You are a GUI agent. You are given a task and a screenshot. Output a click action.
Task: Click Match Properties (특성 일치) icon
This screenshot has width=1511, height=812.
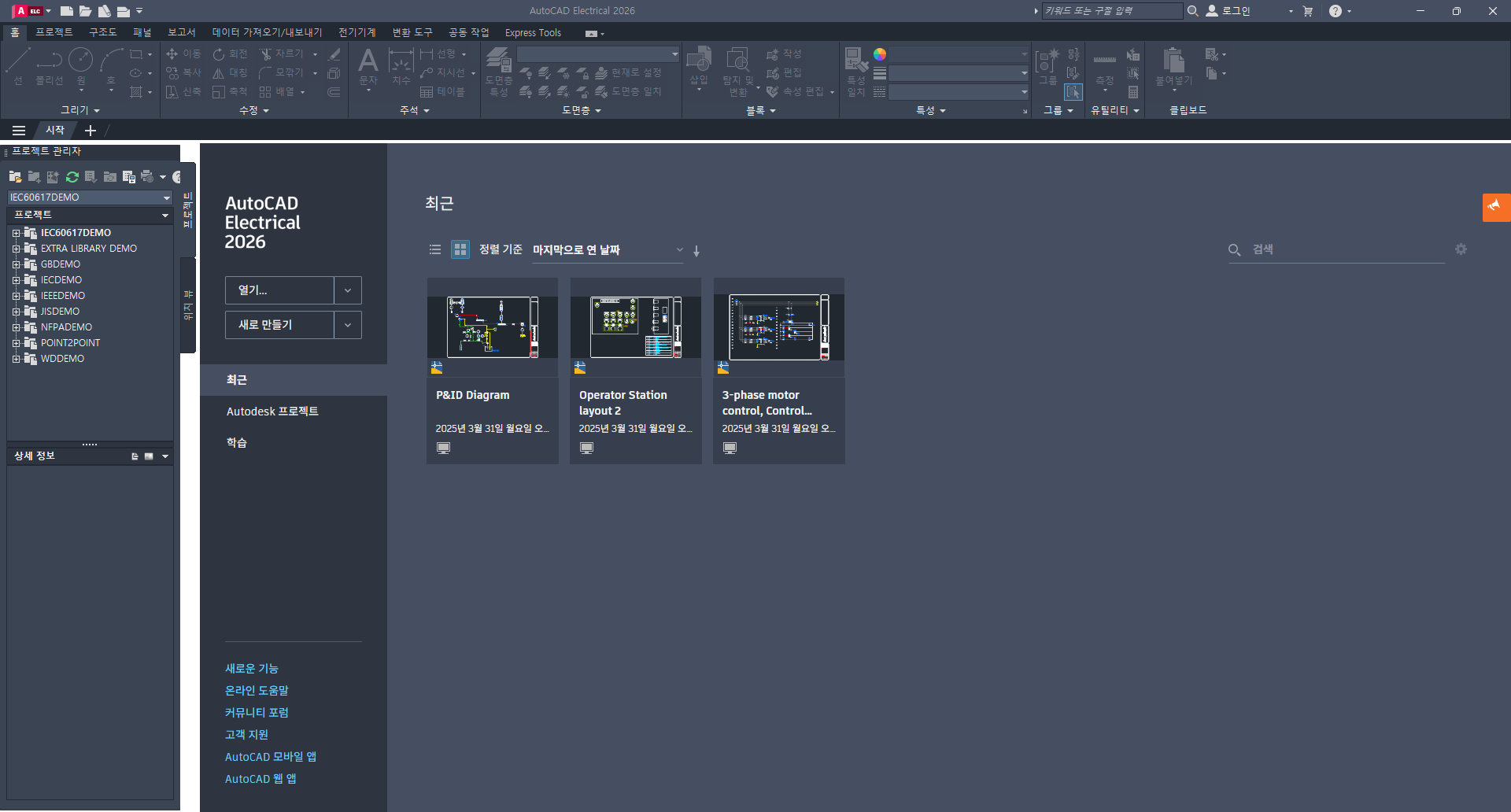coord(856,71)
